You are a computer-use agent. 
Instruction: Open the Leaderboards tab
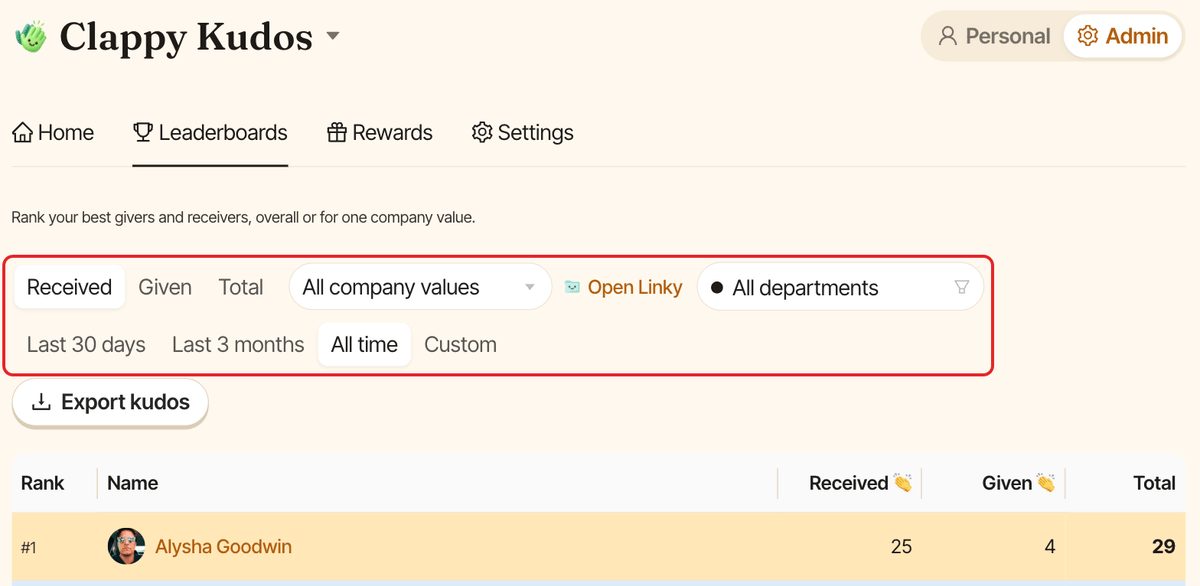tap(210, 133)
